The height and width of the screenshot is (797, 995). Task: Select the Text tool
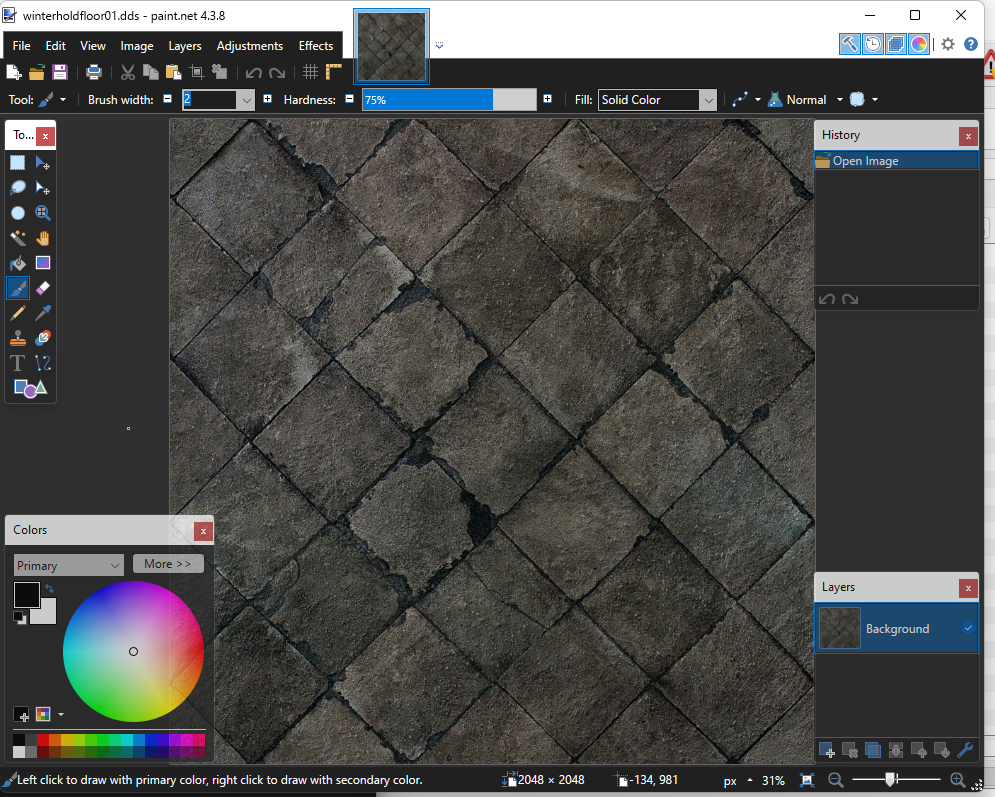click(18, 363)
